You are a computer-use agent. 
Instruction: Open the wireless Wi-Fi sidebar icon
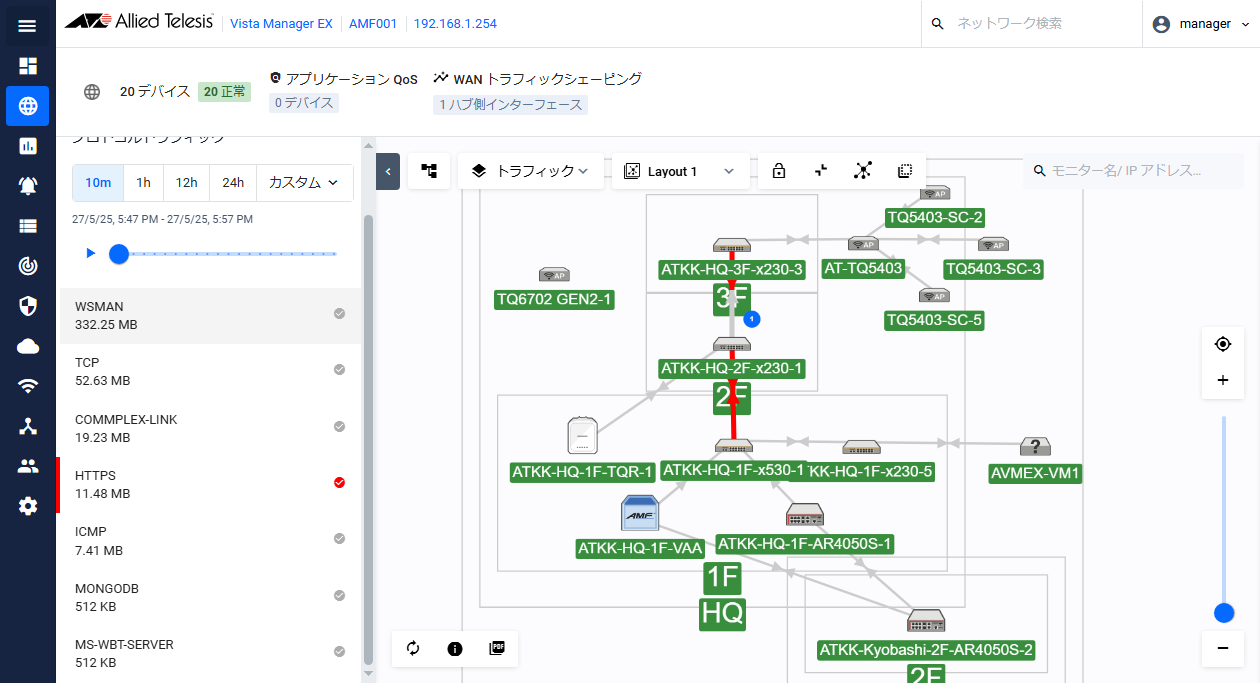(27, 386)
